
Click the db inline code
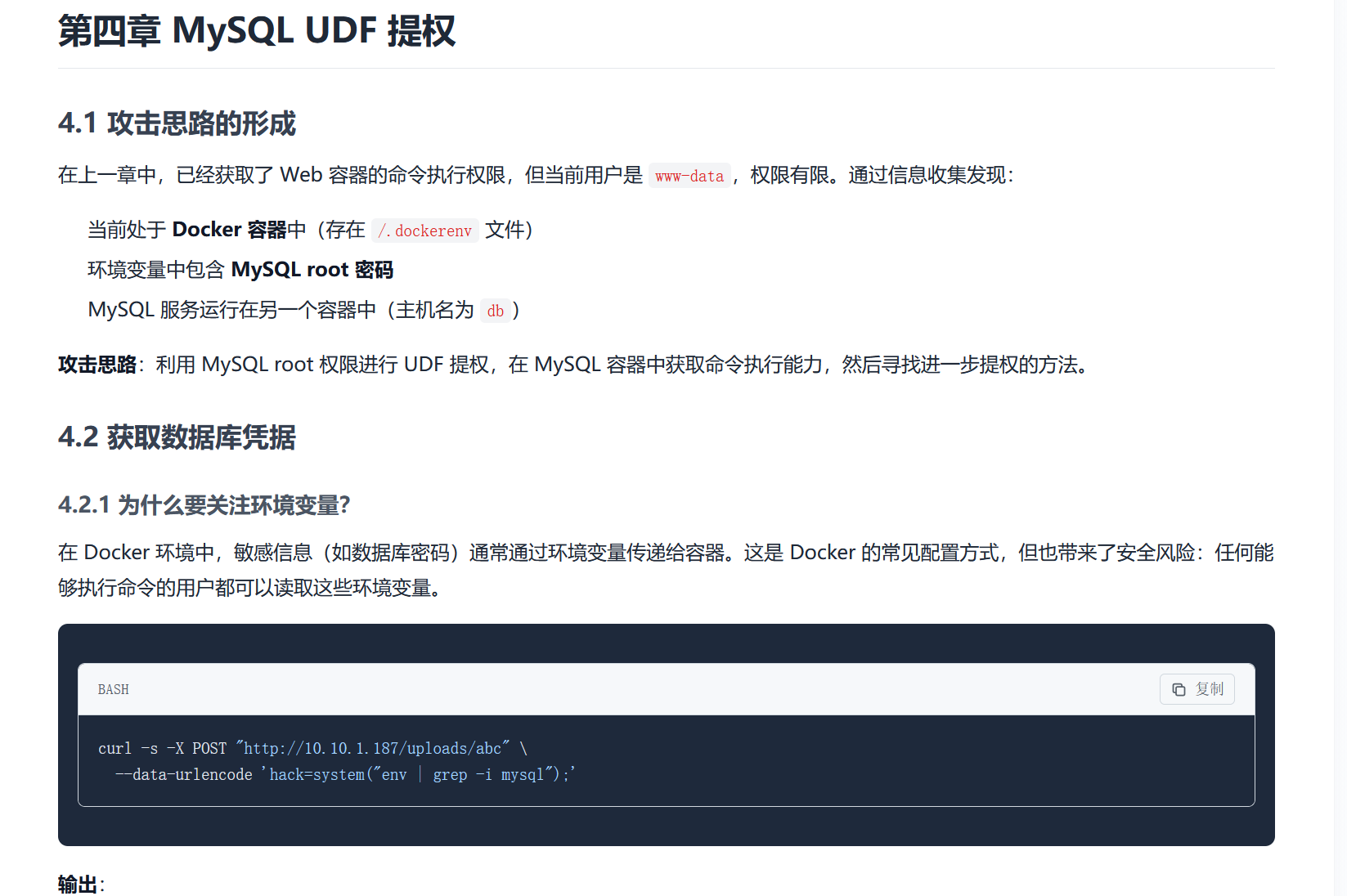496,311
